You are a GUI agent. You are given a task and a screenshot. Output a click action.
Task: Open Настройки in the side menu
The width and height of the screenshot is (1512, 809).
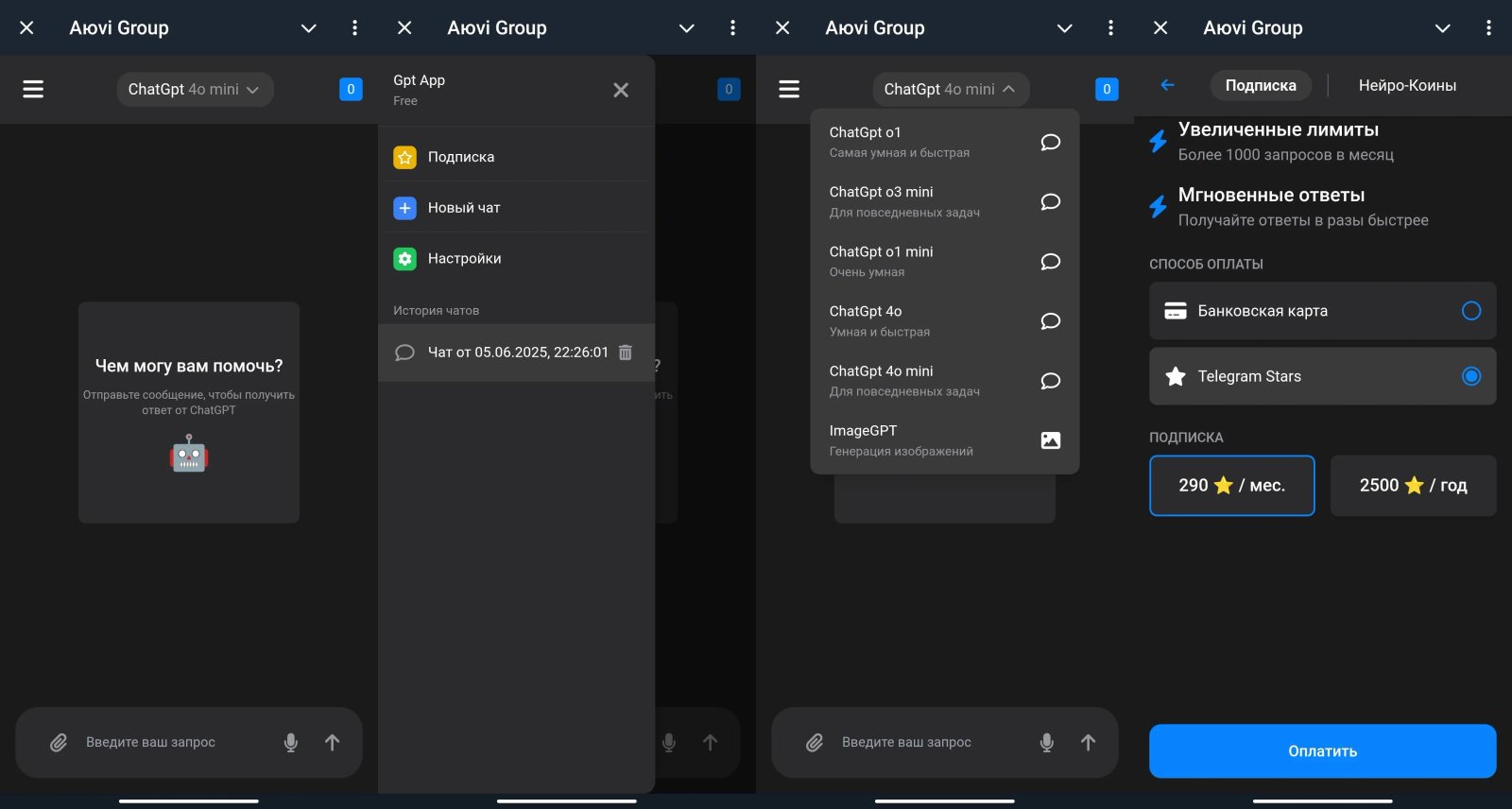(x=516, y=259)
